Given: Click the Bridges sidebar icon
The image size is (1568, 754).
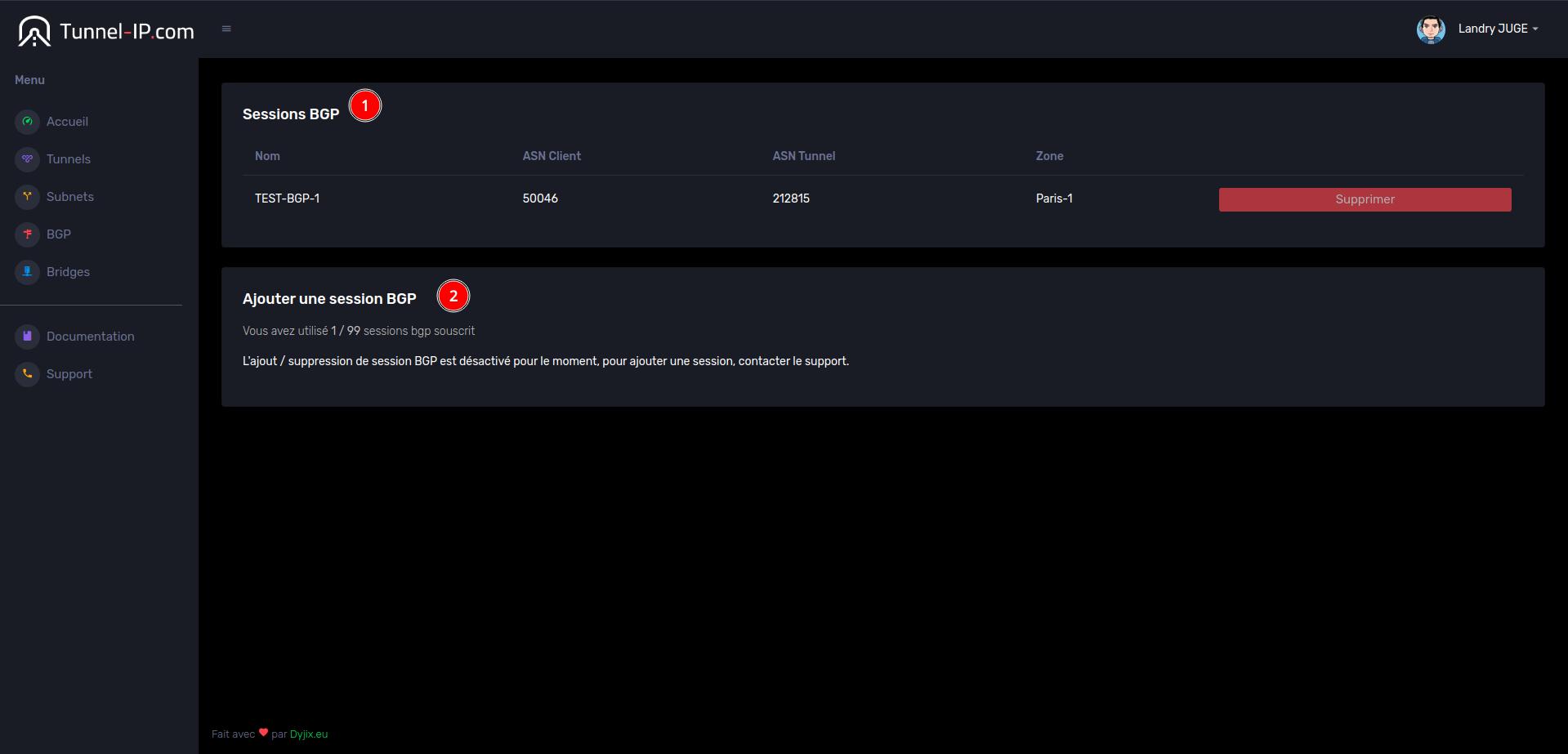Looking at the screenshot, I should [x=27, y=272].
